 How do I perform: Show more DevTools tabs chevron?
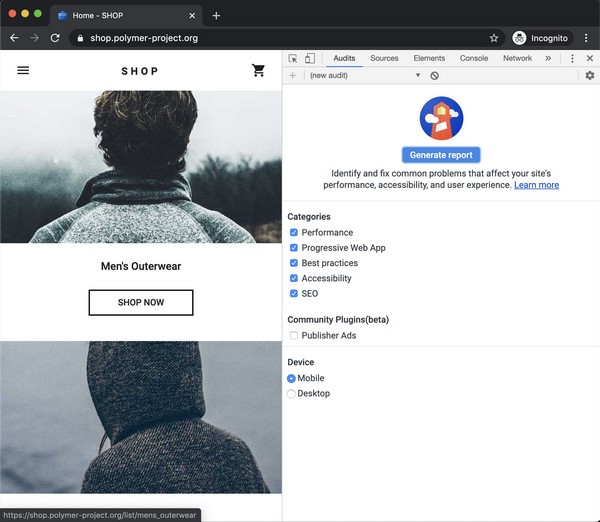pyautogui.click(x=548, y=59)
